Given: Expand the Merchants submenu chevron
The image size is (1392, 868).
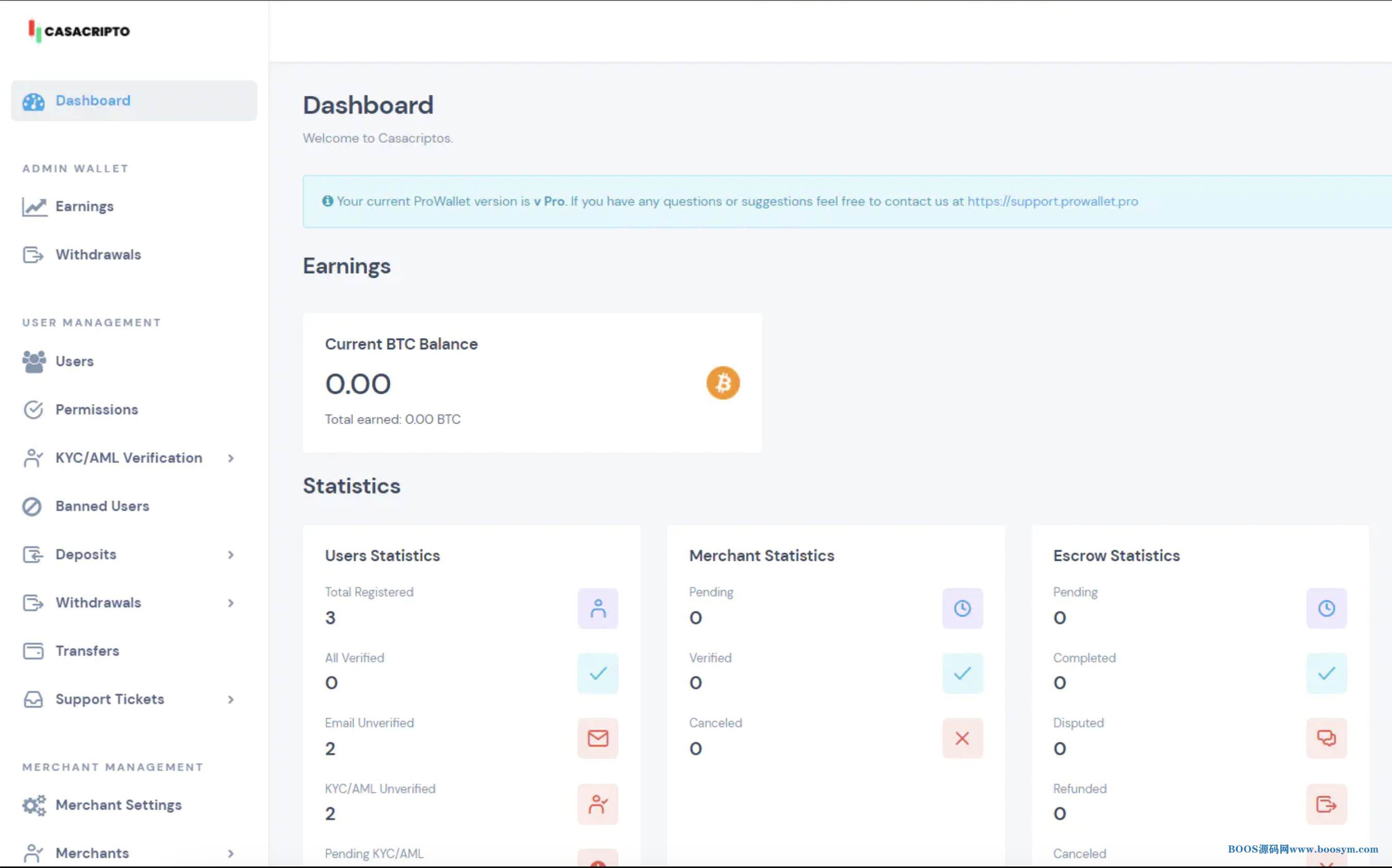Looking at the screenshot, I should coord(231,854).
